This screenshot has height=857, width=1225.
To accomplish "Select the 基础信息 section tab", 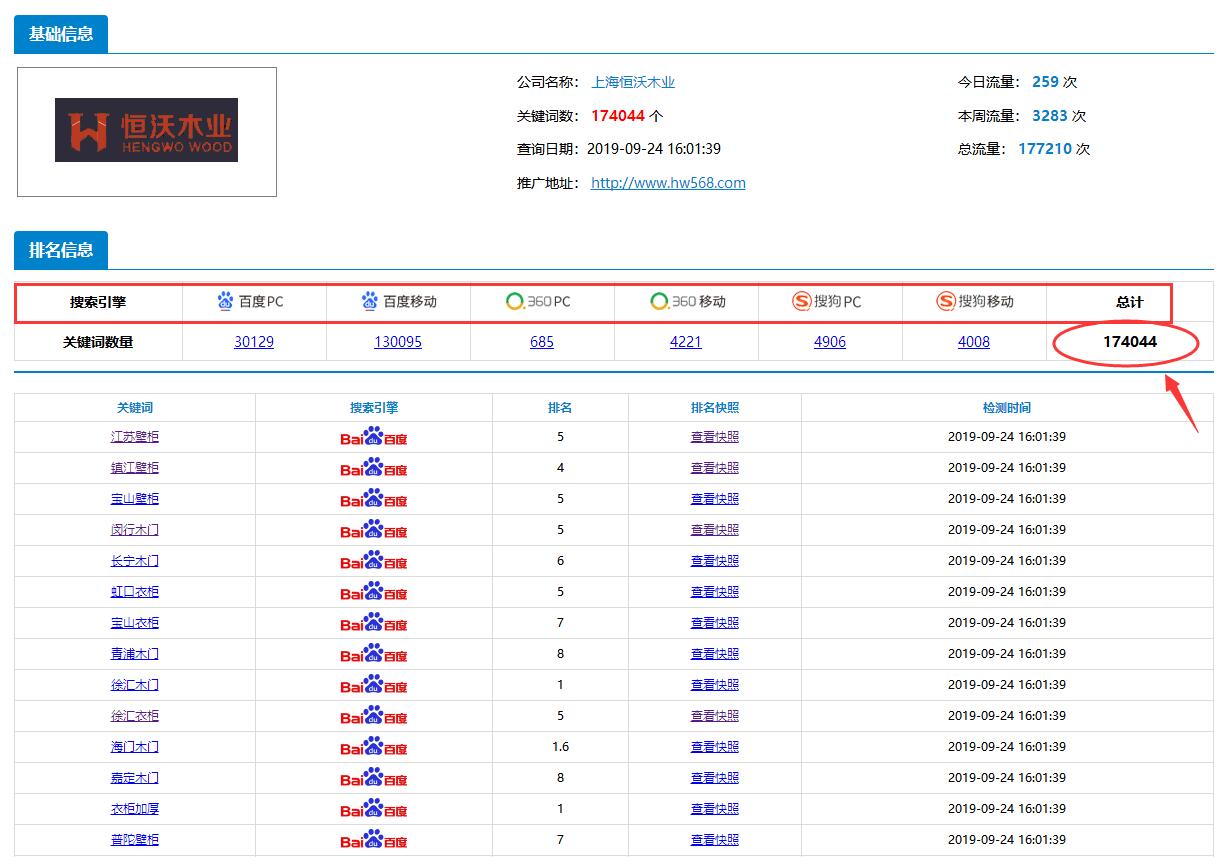I will pos(61,34).
